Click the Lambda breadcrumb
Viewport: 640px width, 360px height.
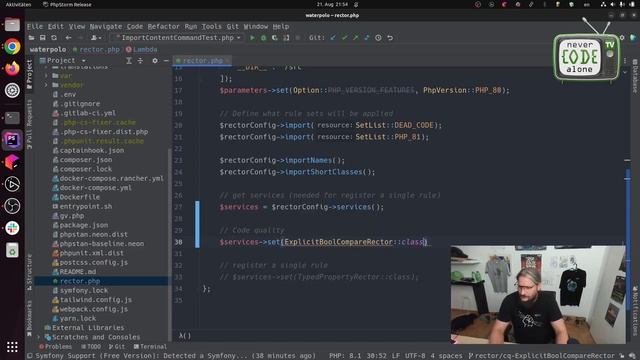tap(142, 49)
